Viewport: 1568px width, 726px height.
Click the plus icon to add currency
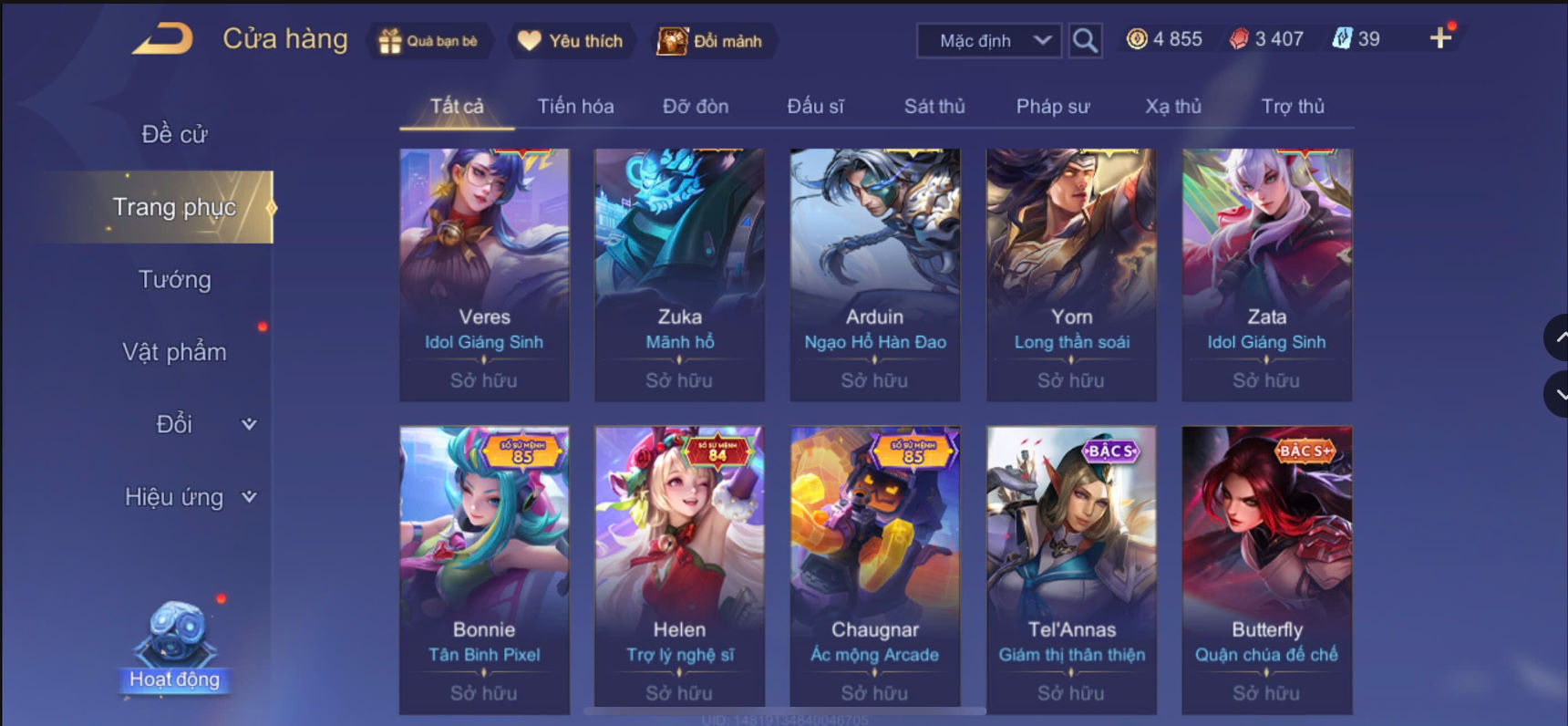(1440, 38)
